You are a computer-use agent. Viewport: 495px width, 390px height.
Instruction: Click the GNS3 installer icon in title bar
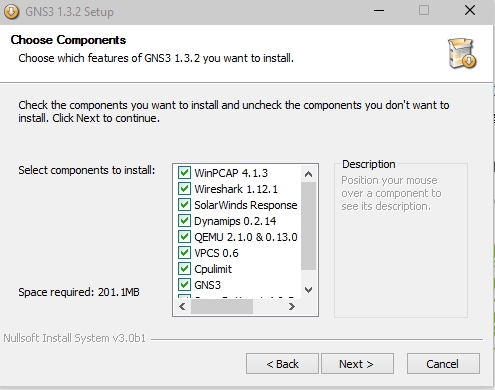point(11,12)
